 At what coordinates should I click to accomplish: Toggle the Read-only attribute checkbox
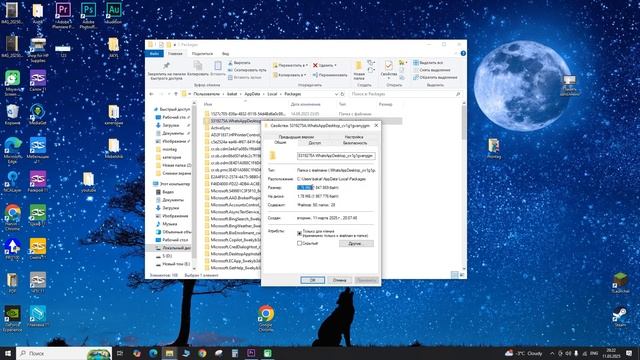[x=299, y=233]
